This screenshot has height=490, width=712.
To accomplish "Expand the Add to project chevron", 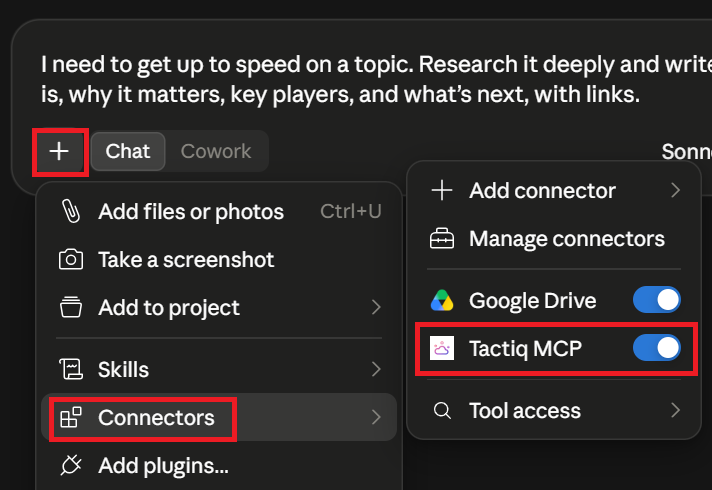I will 376,307.
